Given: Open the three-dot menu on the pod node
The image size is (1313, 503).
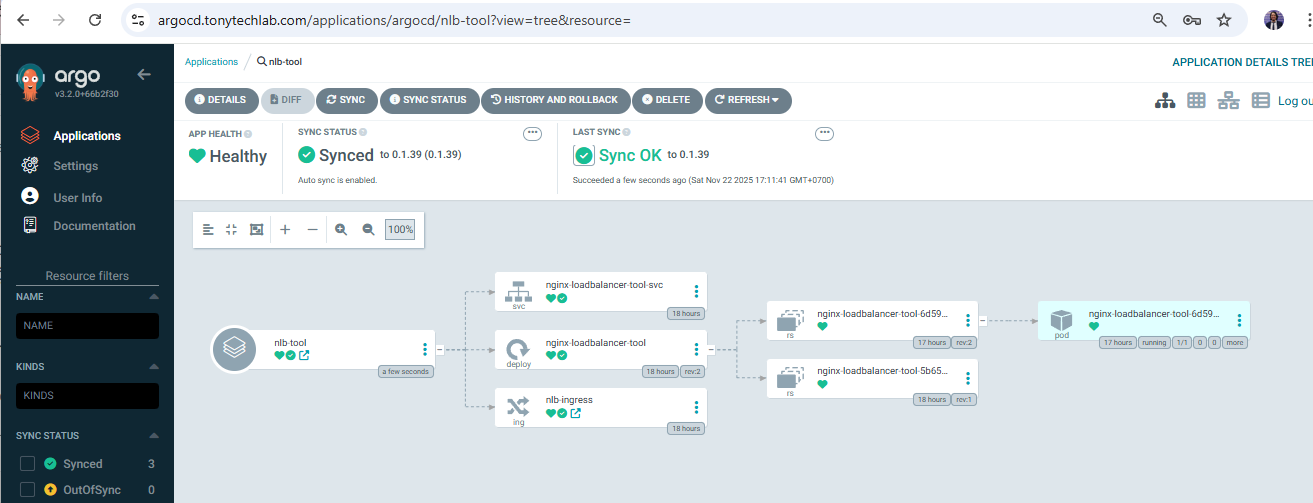Looking at the screenshot, I should coord(1239,320).
